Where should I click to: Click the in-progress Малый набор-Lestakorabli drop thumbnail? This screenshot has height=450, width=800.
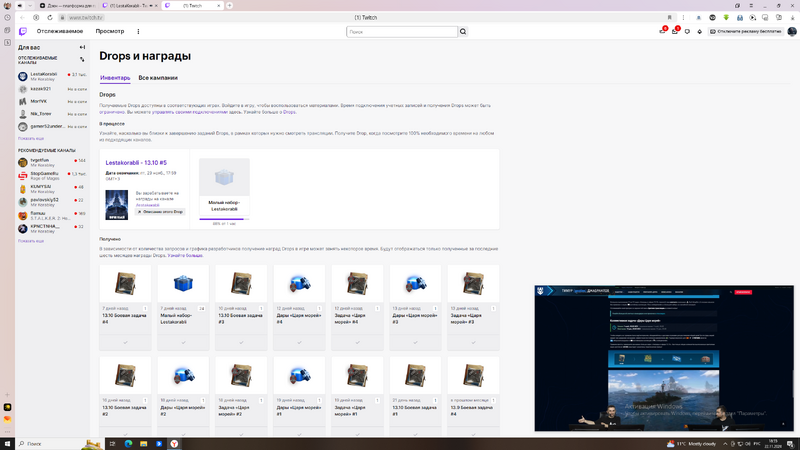[x=224, y=177]
